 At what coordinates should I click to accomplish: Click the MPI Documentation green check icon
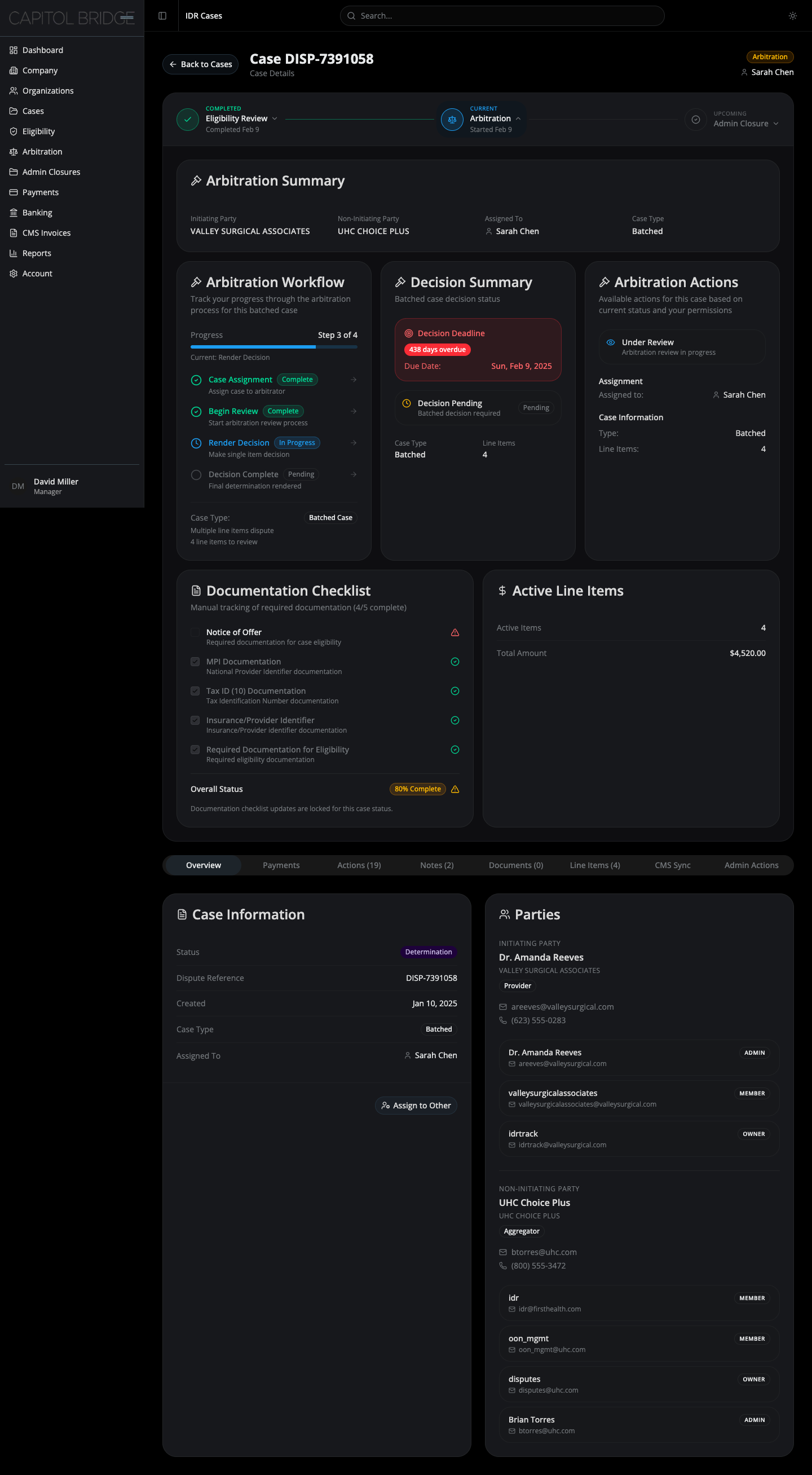455,662
